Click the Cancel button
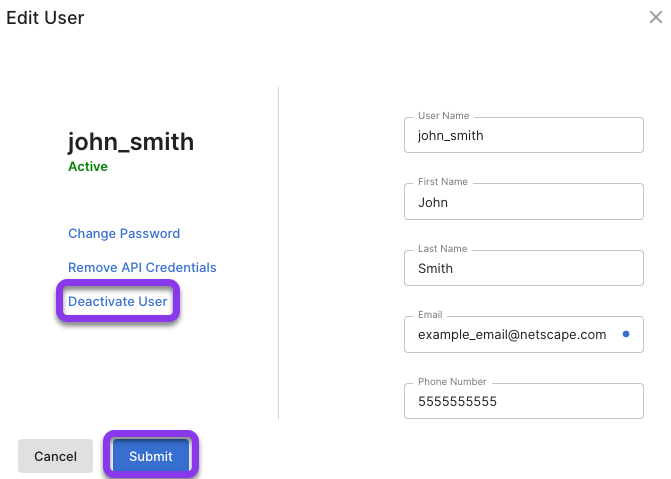 pyautogui.click(x=55, y=456)
